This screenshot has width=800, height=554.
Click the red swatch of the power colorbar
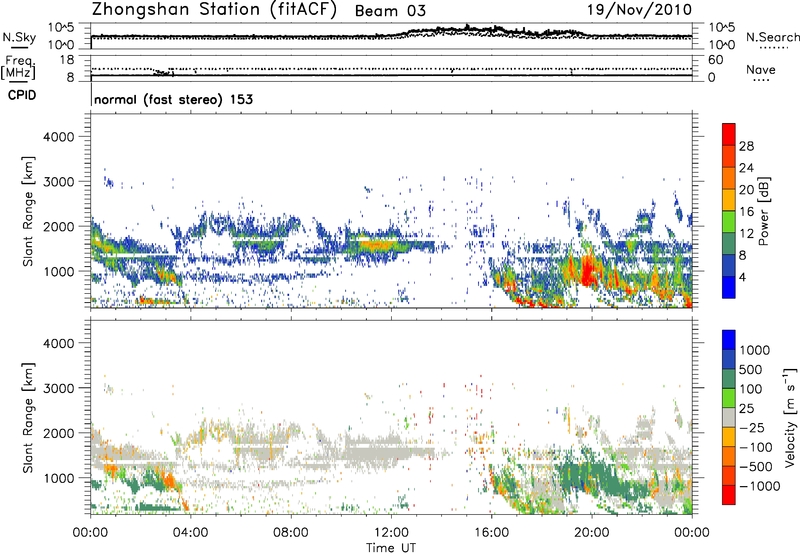[x=729, y=135]
